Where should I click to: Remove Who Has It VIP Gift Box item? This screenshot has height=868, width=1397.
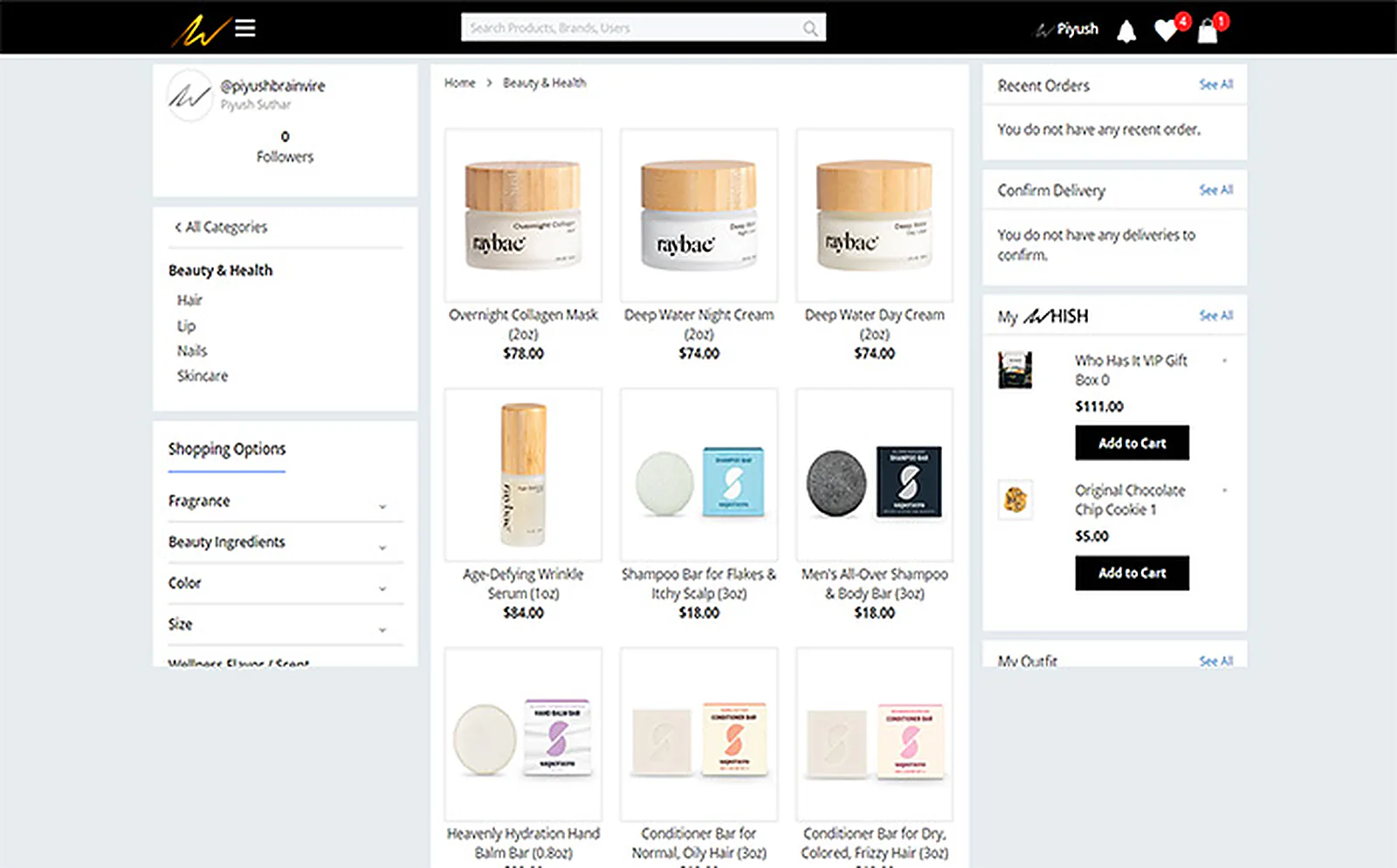pyautogui.click(x=1225, y=361)
